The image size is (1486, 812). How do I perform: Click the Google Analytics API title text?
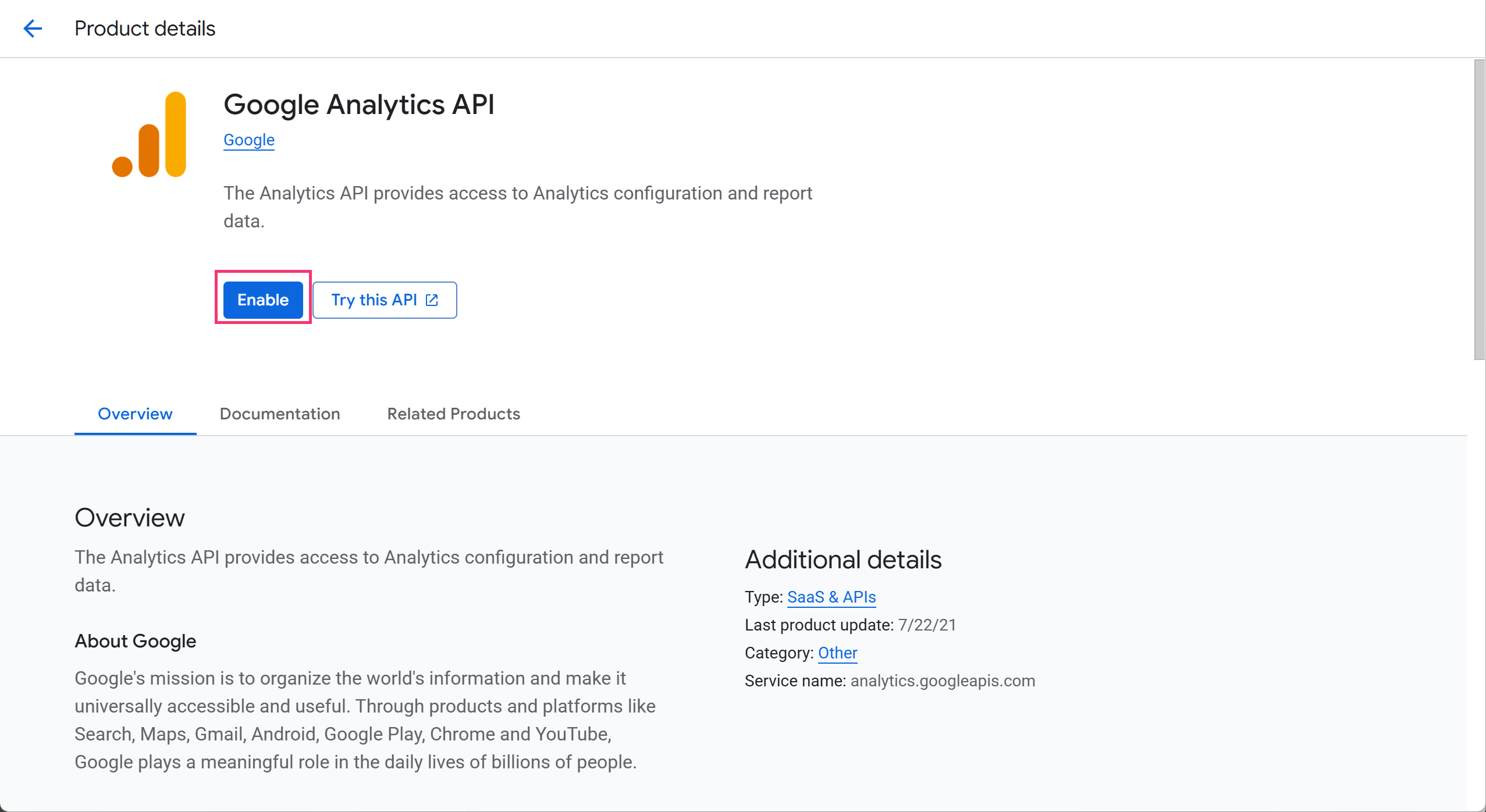[x=359, y=105]
